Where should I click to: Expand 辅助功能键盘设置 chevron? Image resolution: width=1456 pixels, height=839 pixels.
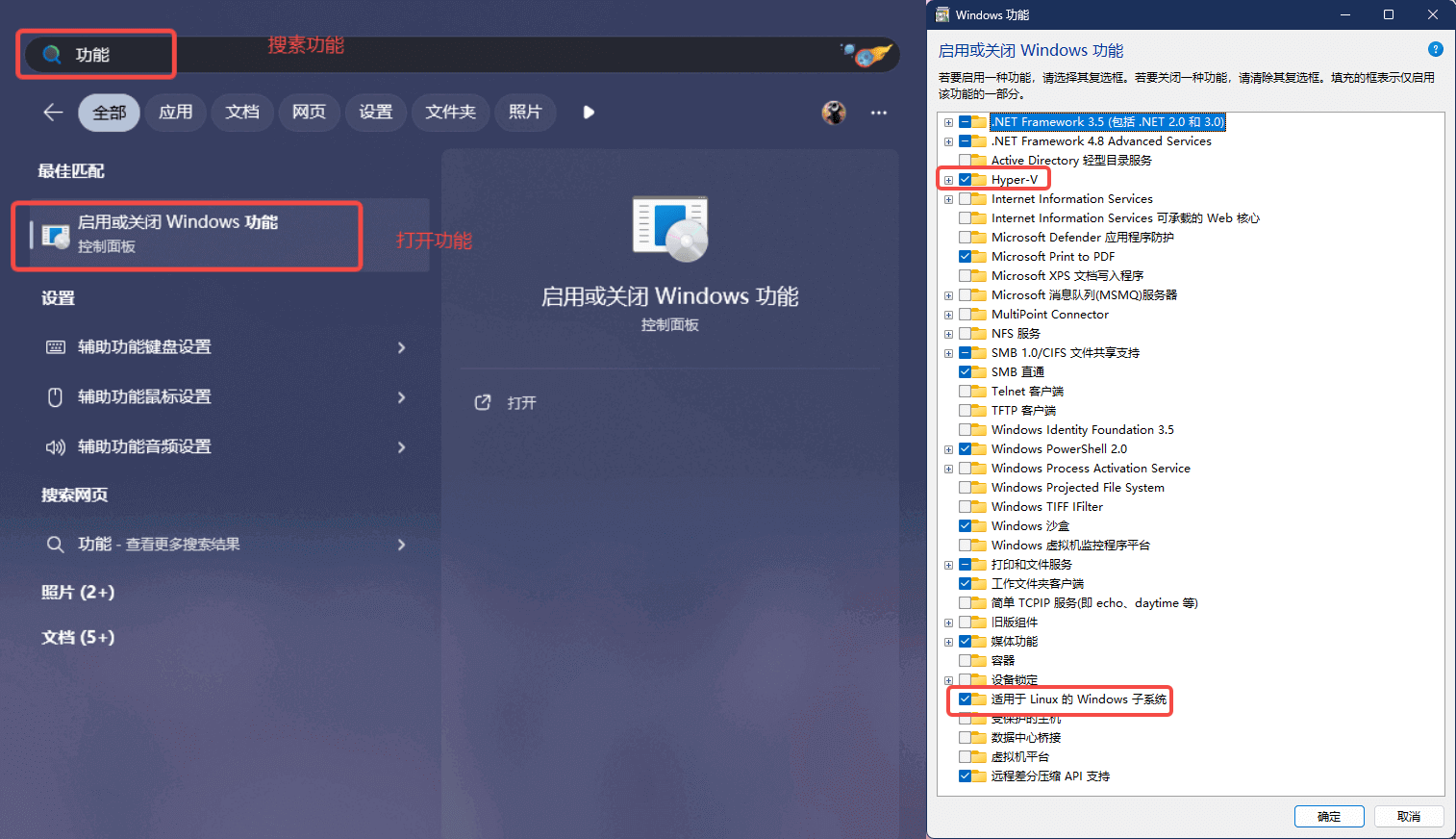401,347
